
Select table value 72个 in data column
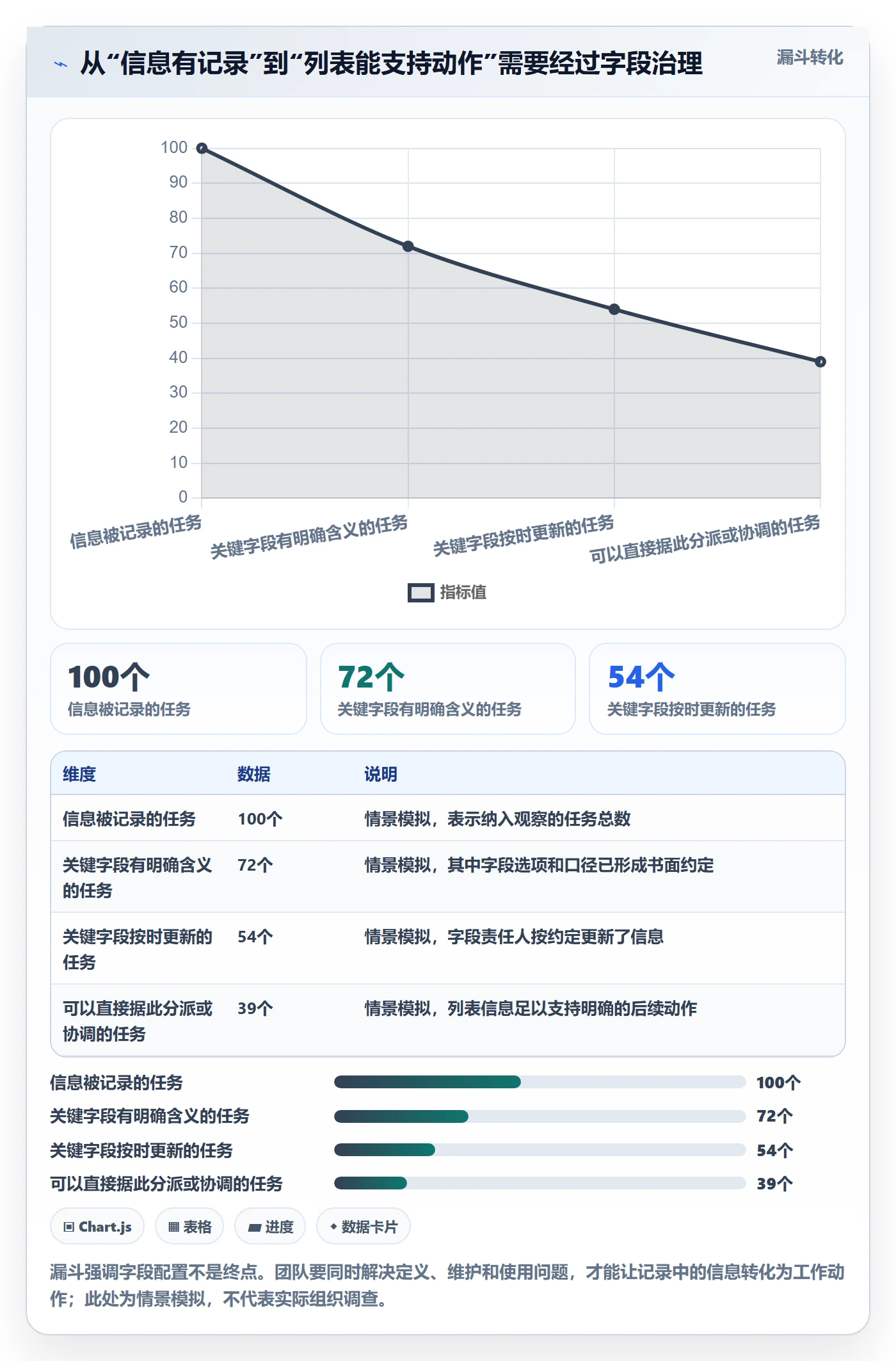255,865
